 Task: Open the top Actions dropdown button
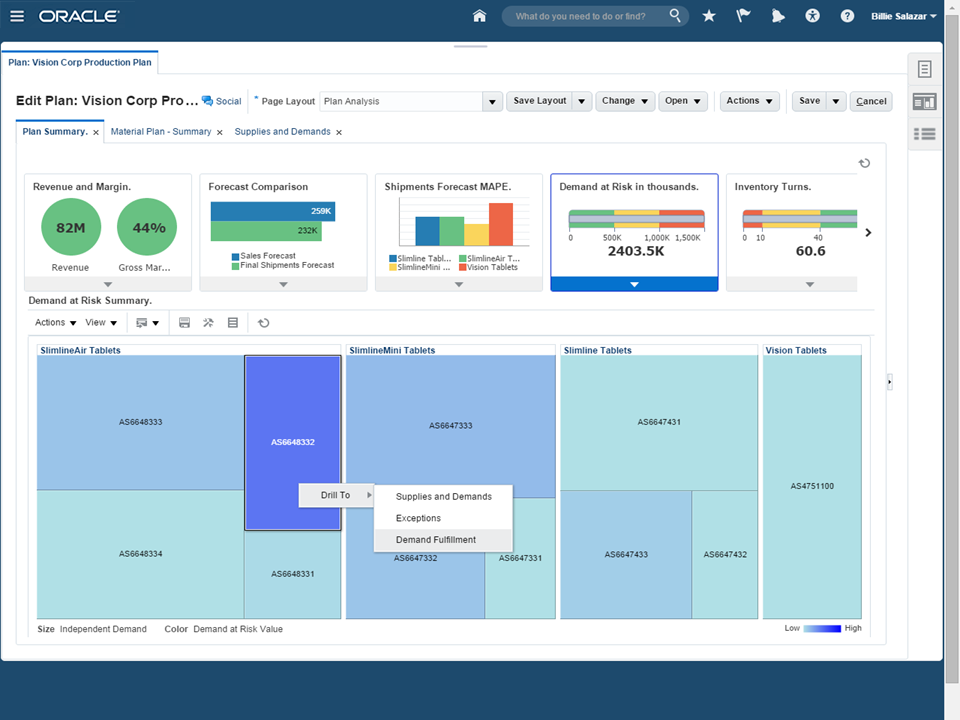(x=749, y=101)
